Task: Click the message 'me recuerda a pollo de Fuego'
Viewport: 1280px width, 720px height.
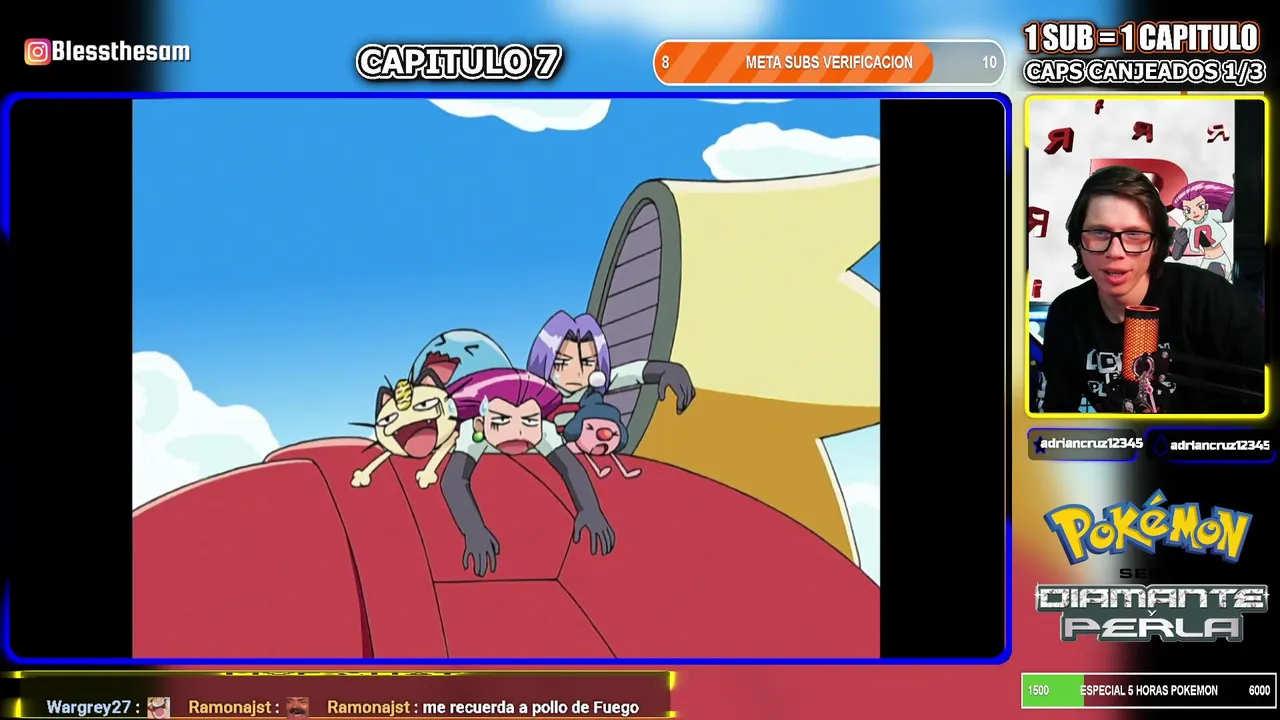Action: pyautogui.click(x=530, y=707)
